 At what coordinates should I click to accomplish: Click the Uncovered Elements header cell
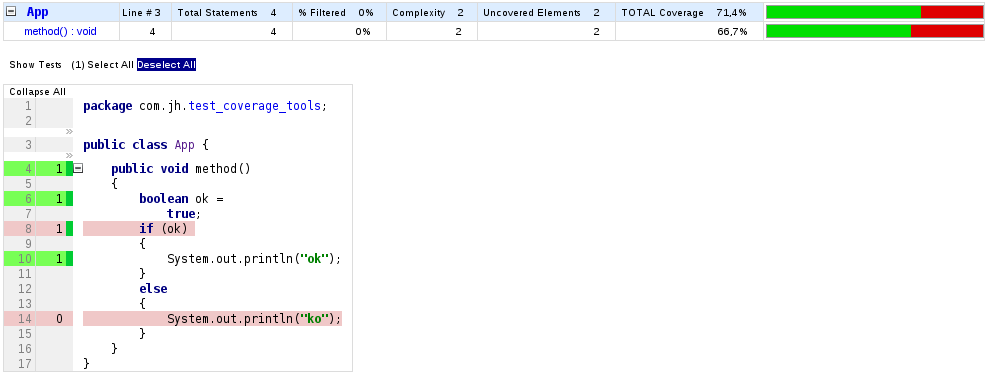(x=546, y=13)
